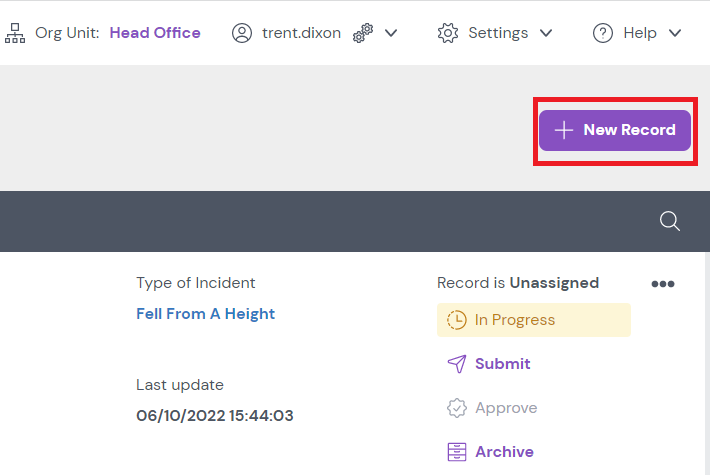Image resolution: width=710 pixels, height=475 pixels.
Task: Open the Settings menu label
Action: pos(498,33)
